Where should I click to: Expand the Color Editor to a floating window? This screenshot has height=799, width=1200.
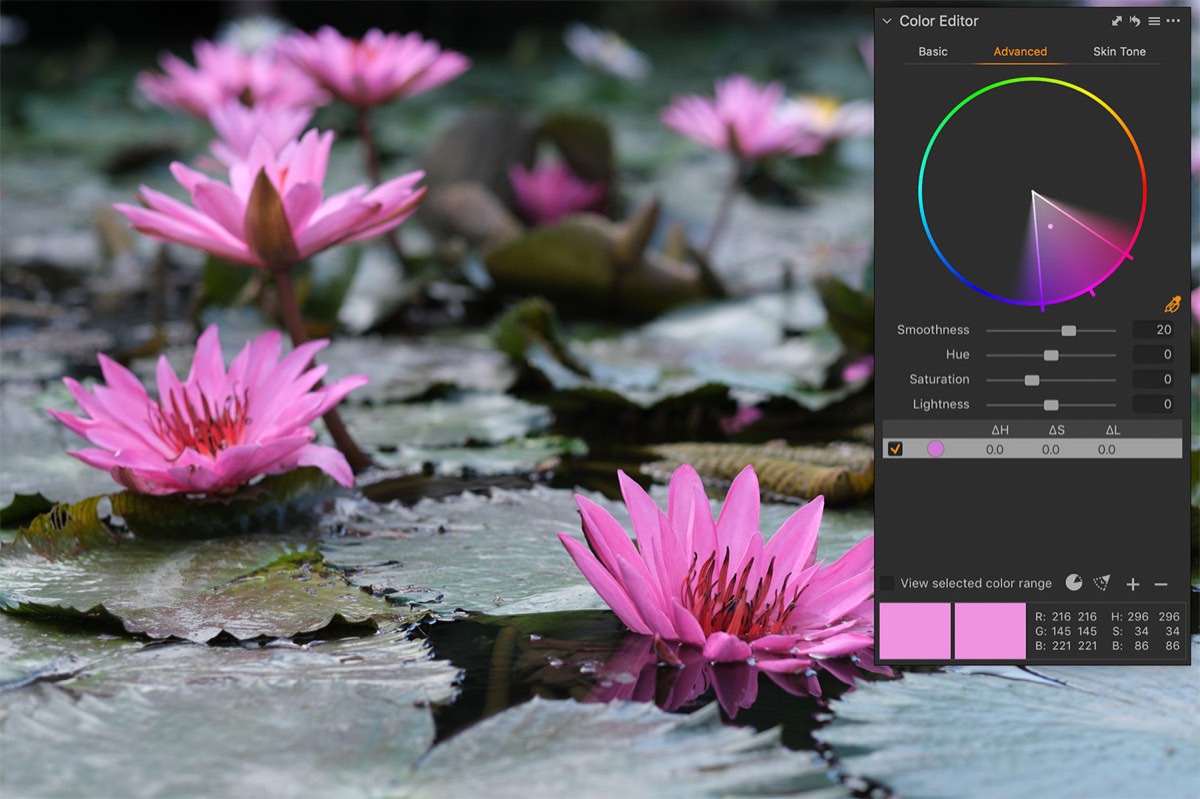point(1118,20)
